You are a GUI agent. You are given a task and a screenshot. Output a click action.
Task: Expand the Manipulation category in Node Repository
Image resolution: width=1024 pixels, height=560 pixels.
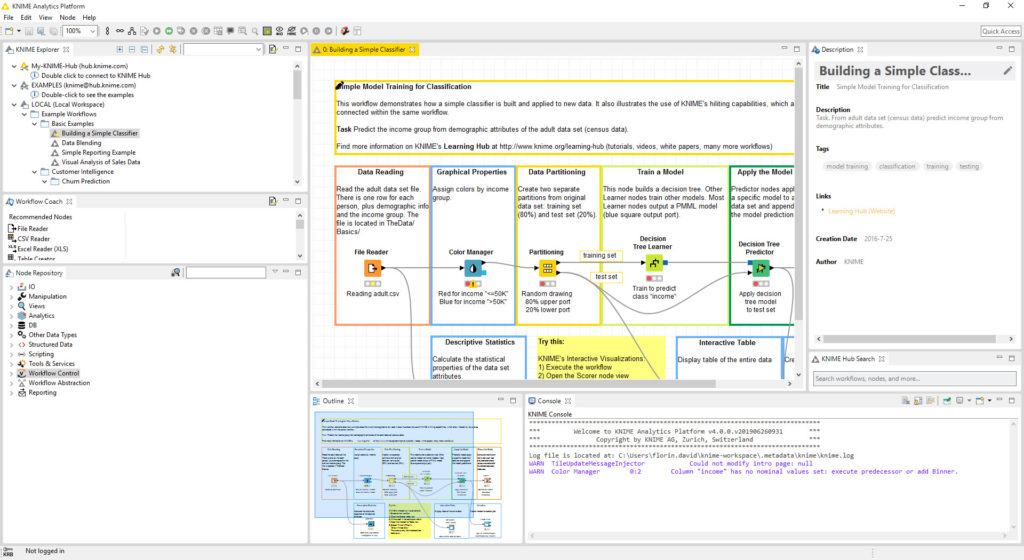click(x=11, y=296)
